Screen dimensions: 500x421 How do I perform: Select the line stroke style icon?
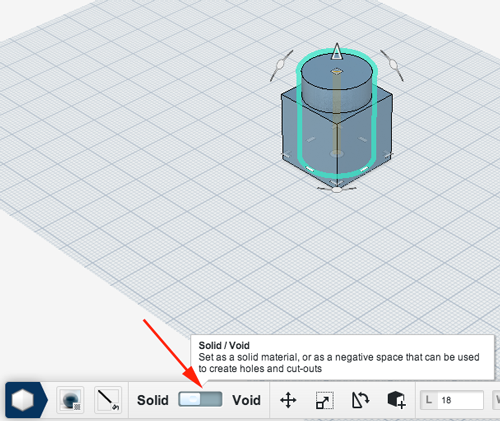[x=108, y=400]
